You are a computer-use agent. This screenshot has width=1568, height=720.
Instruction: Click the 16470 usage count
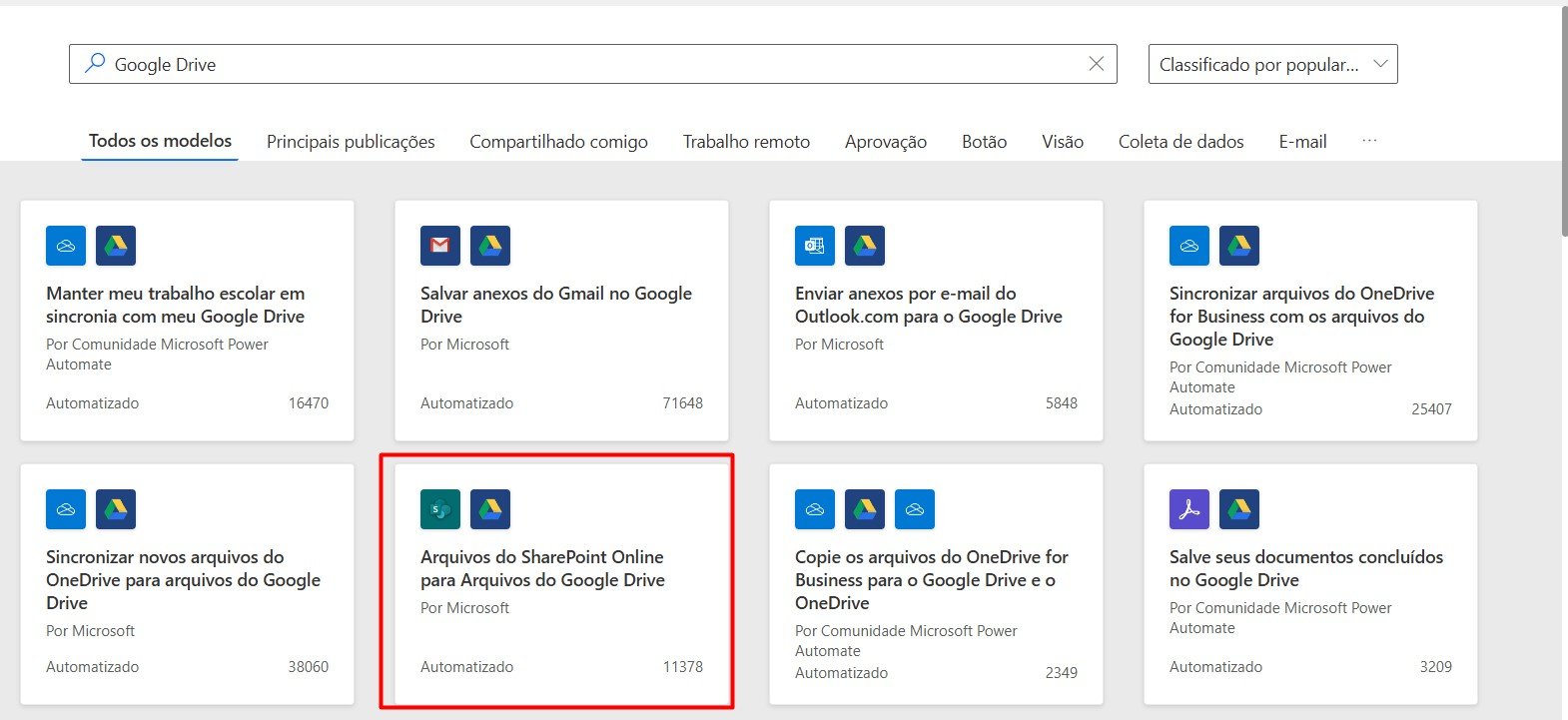point(308,403)
